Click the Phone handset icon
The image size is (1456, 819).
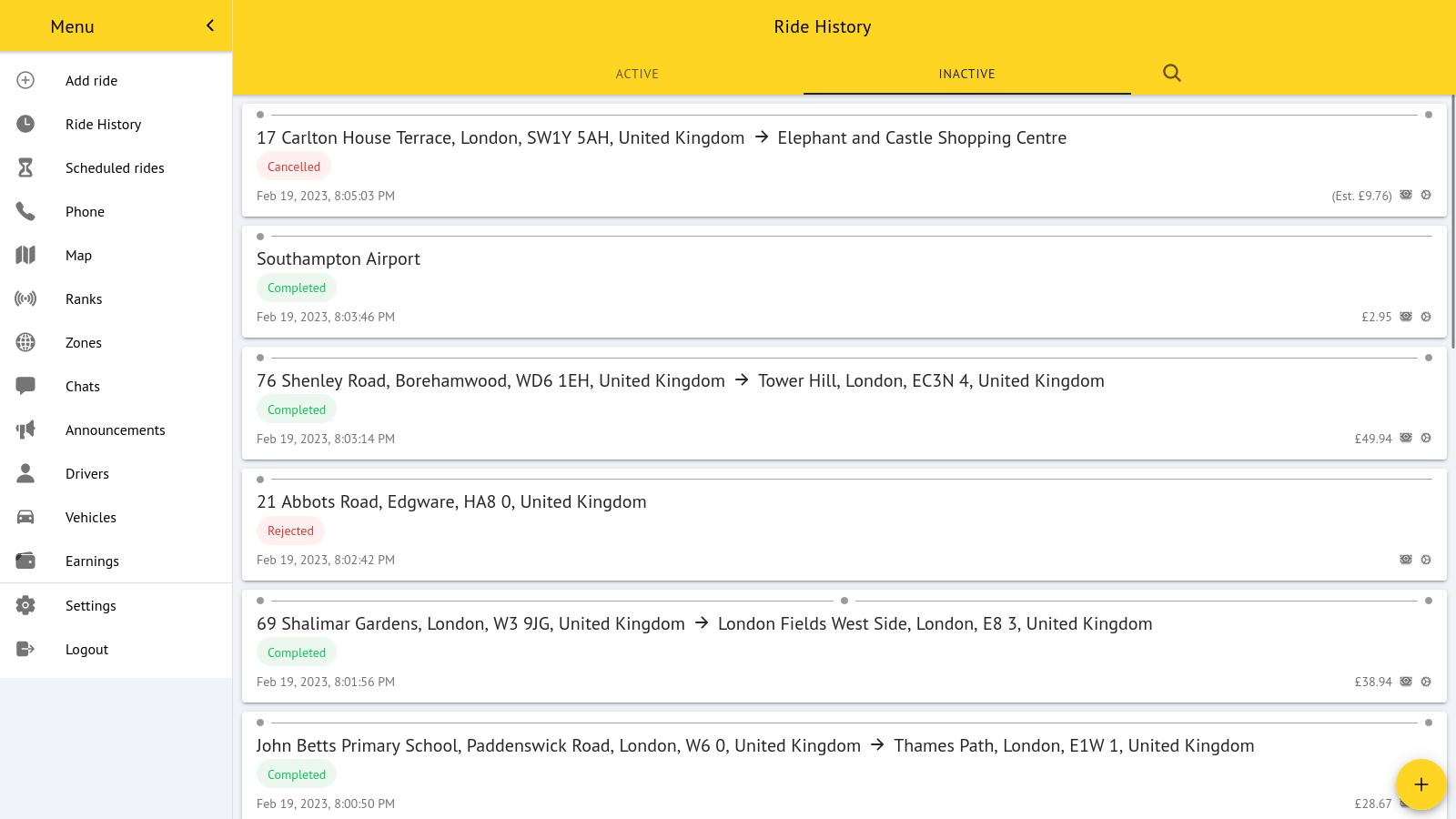[25, 211]
